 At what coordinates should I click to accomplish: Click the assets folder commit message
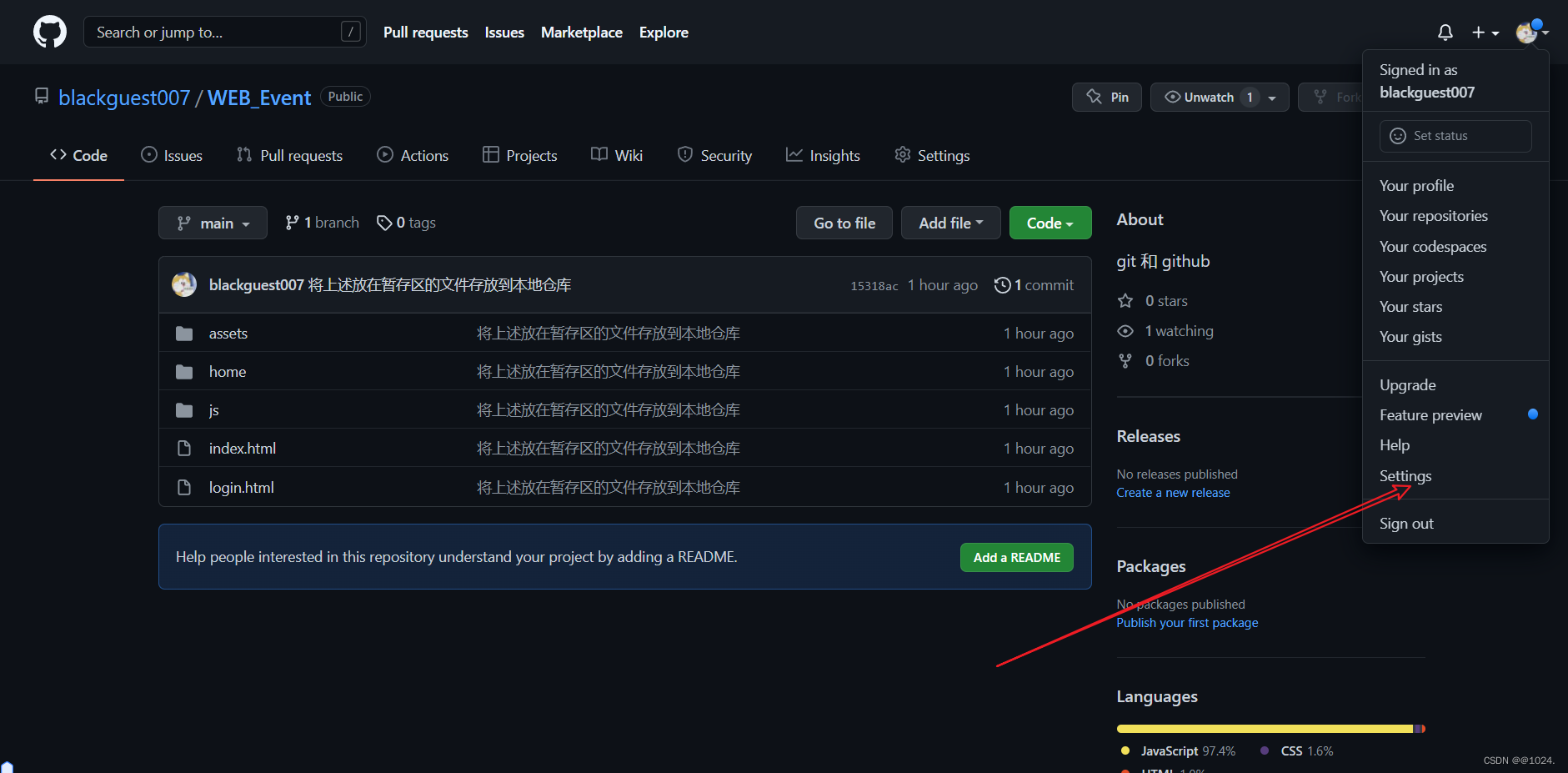click(609, 334)
